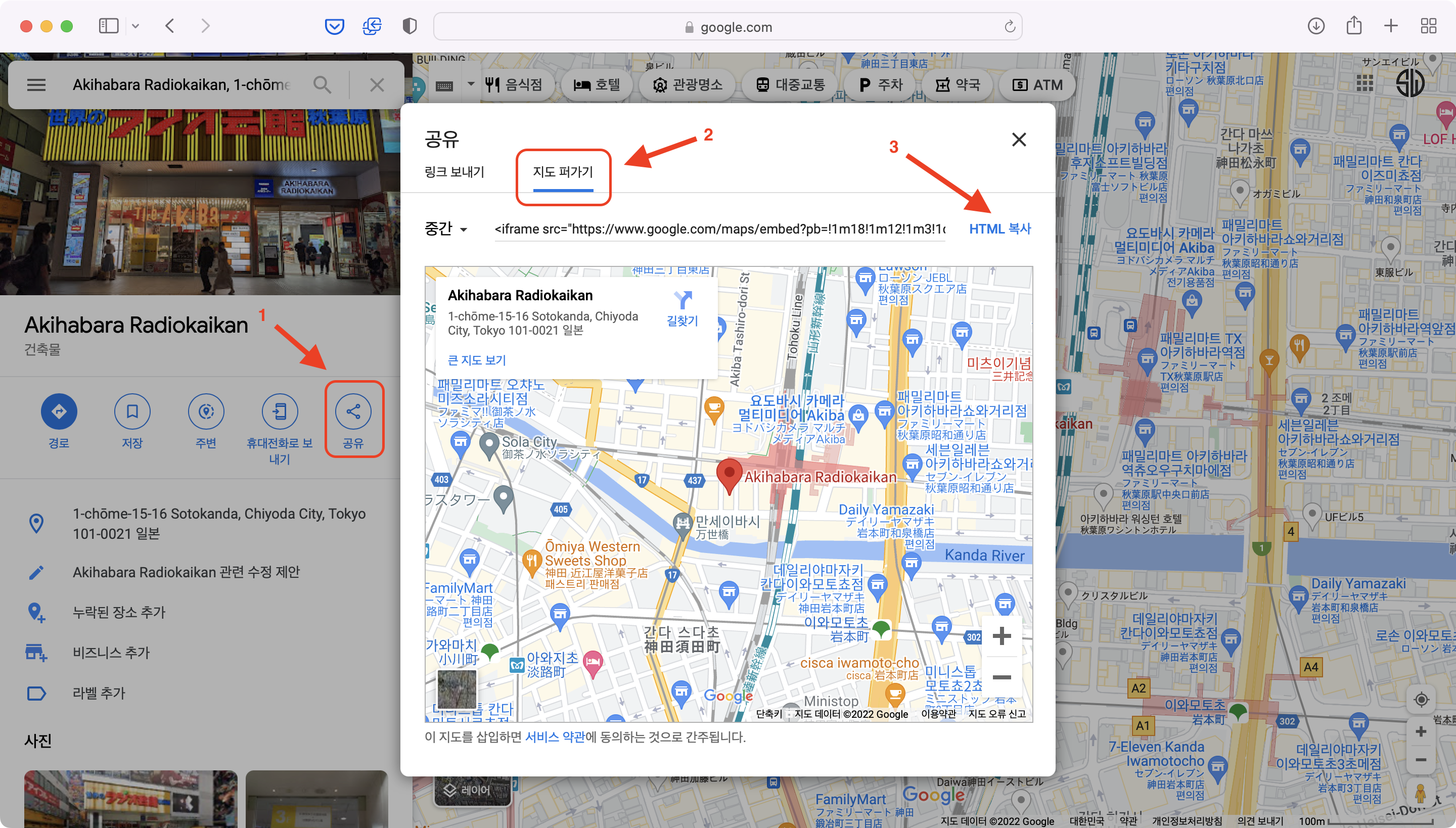The image size is (1456, 828).
Task: Click the HTML 복사 button
Action: click(1000, 229)
